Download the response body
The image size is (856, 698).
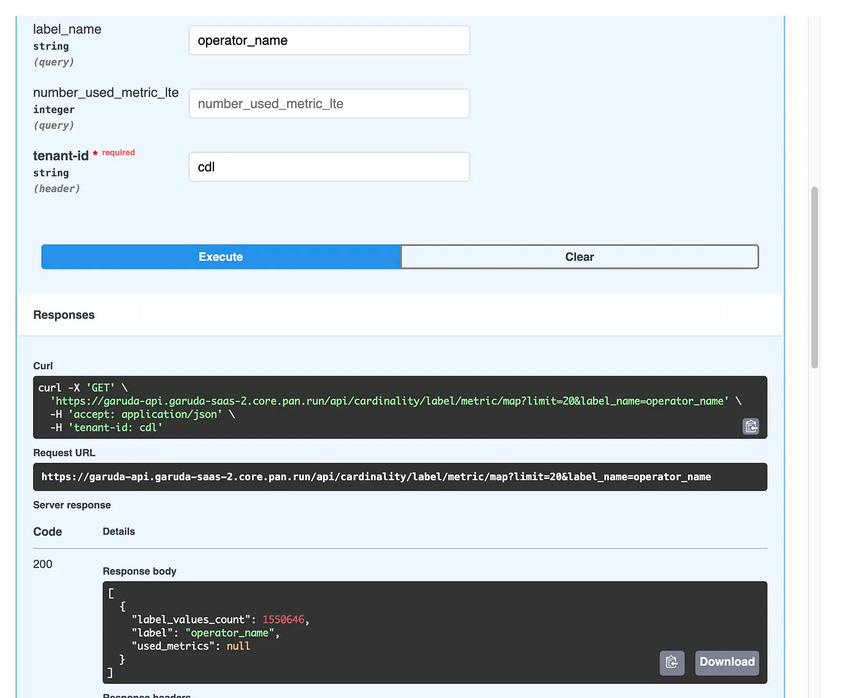click(x=727, y=662)
